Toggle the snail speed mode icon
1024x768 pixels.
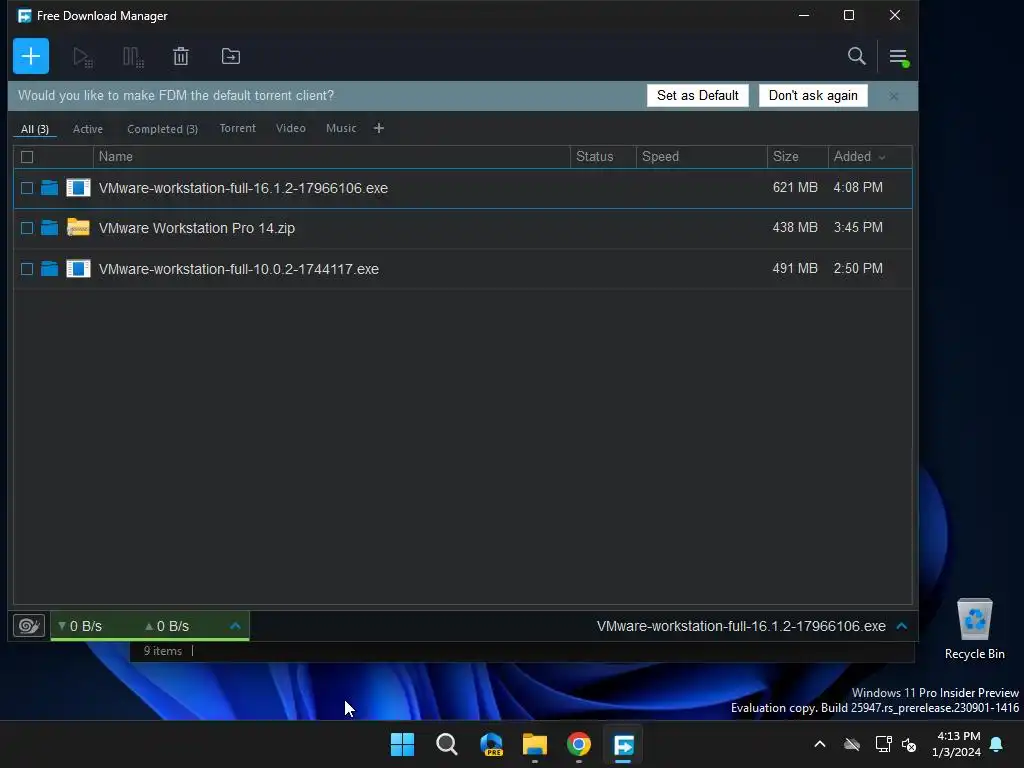tap(29, 626)
